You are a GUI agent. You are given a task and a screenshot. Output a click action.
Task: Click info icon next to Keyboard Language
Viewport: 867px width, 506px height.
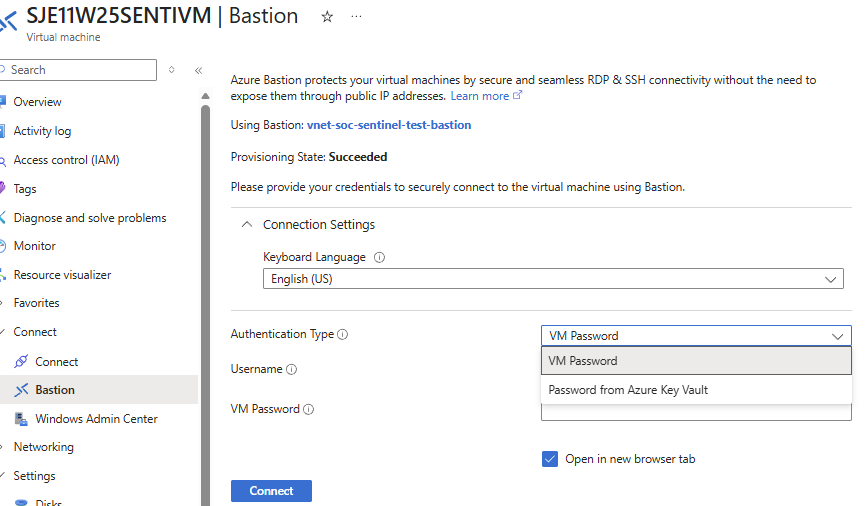pyautogui.click(x=379, y=257)
